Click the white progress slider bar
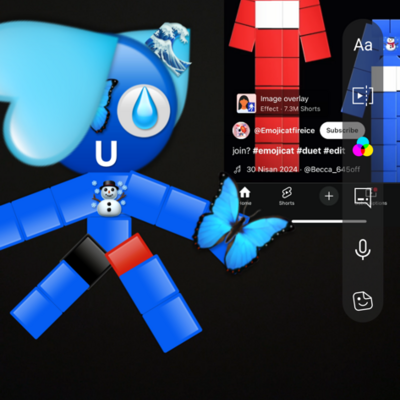The image size is (400, 400). pyautogui.click(x=329, y=221)
